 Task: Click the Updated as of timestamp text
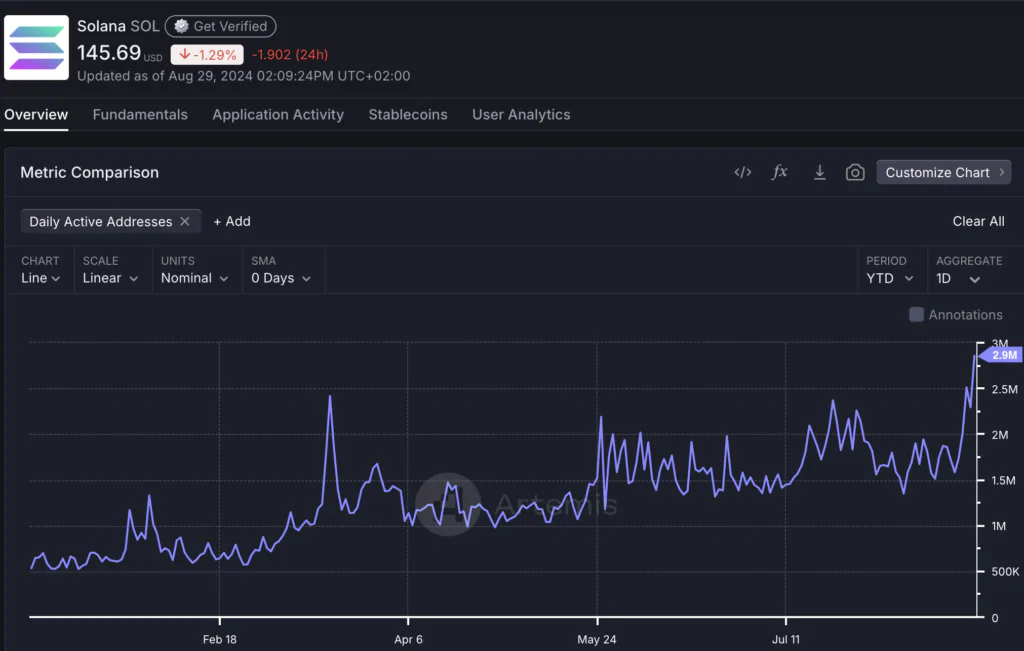(x=244, y=76)
